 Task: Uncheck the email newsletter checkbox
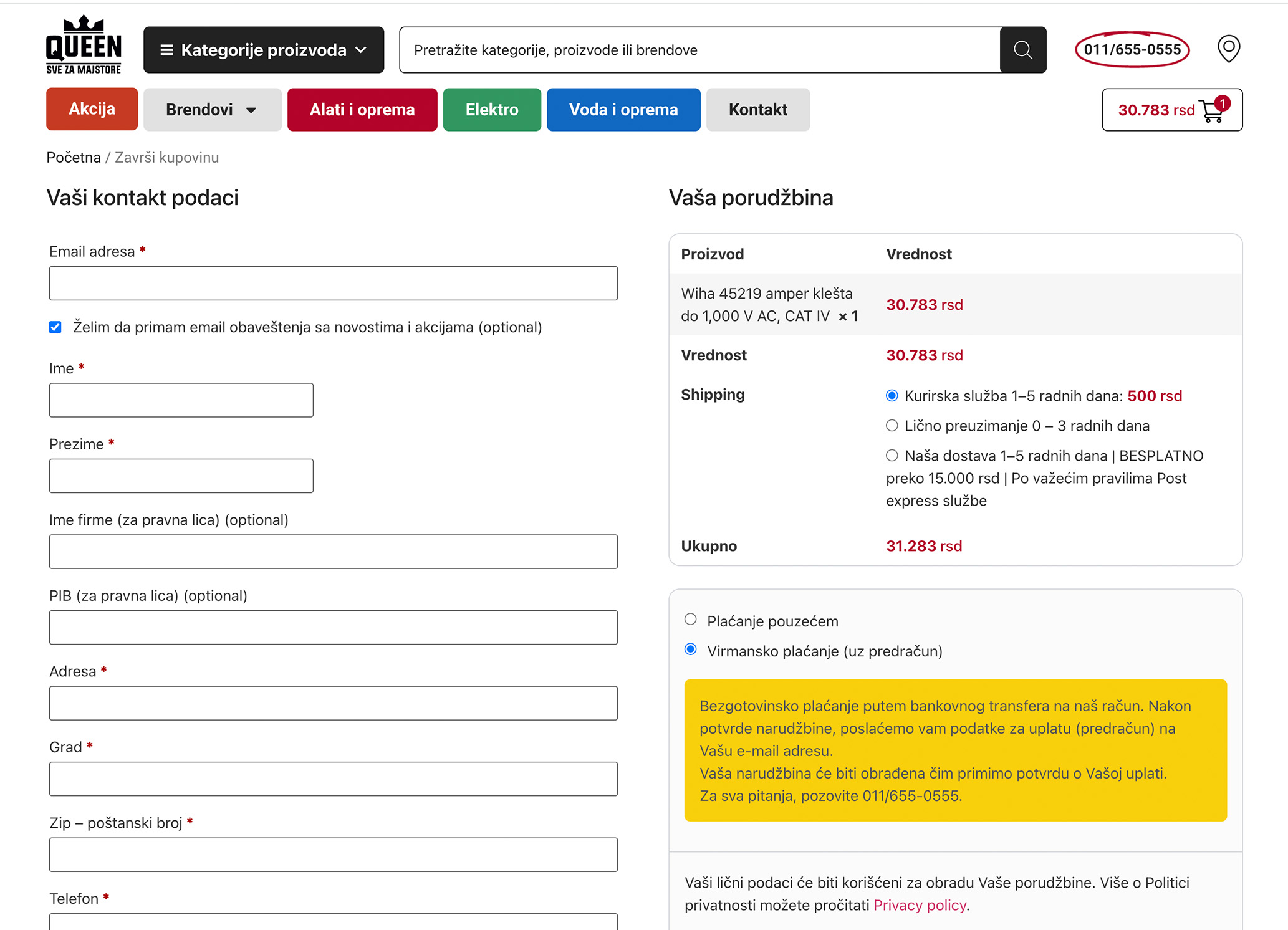click(x=55, y=327)
